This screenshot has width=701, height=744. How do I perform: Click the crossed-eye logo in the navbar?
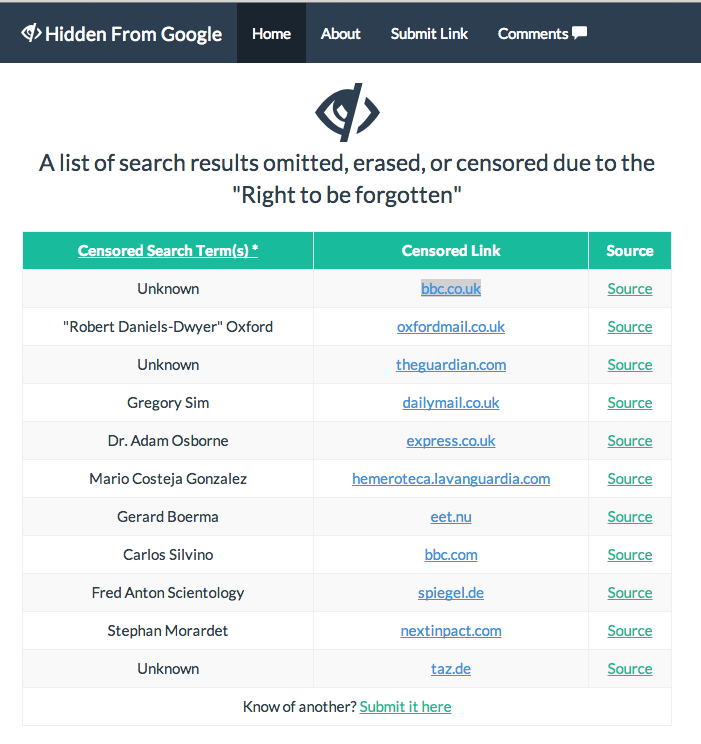(31, 33)
